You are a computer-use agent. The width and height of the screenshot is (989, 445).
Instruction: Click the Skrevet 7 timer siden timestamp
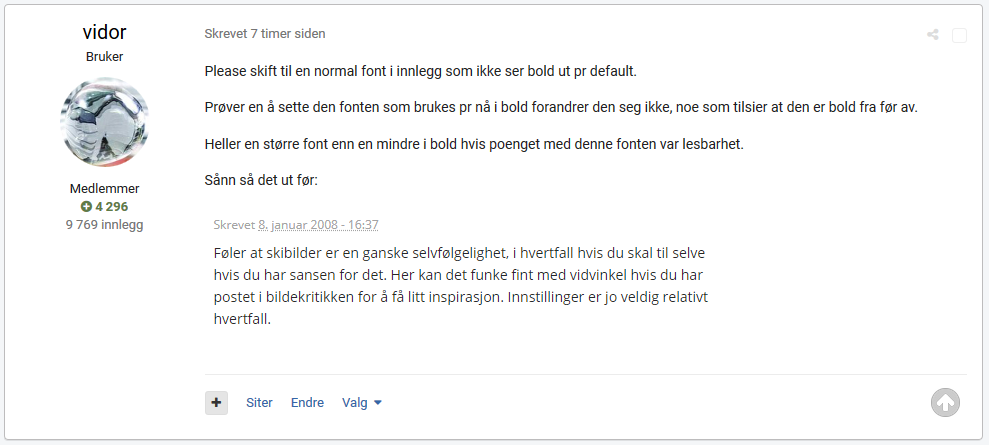pyautogui.click(x=265, y=34)
